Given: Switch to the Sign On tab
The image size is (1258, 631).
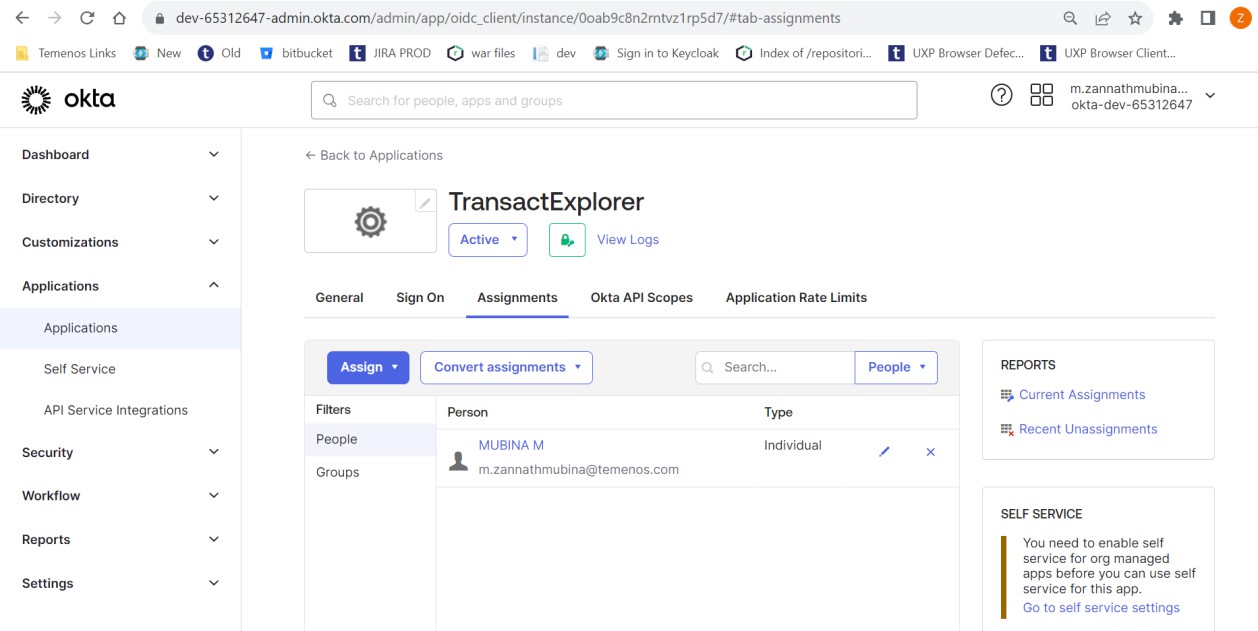Looking at the screenshot, I should coord(420,298).
